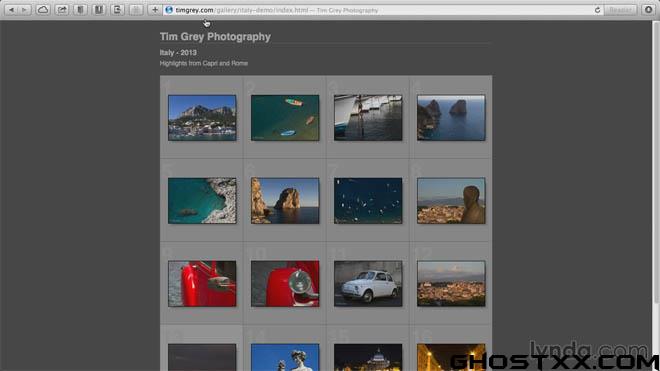The width and height of the screenshot is (660, 371).
Task: Open thumbnail 11 of white Fiat 500
Action: click(368, 283)
